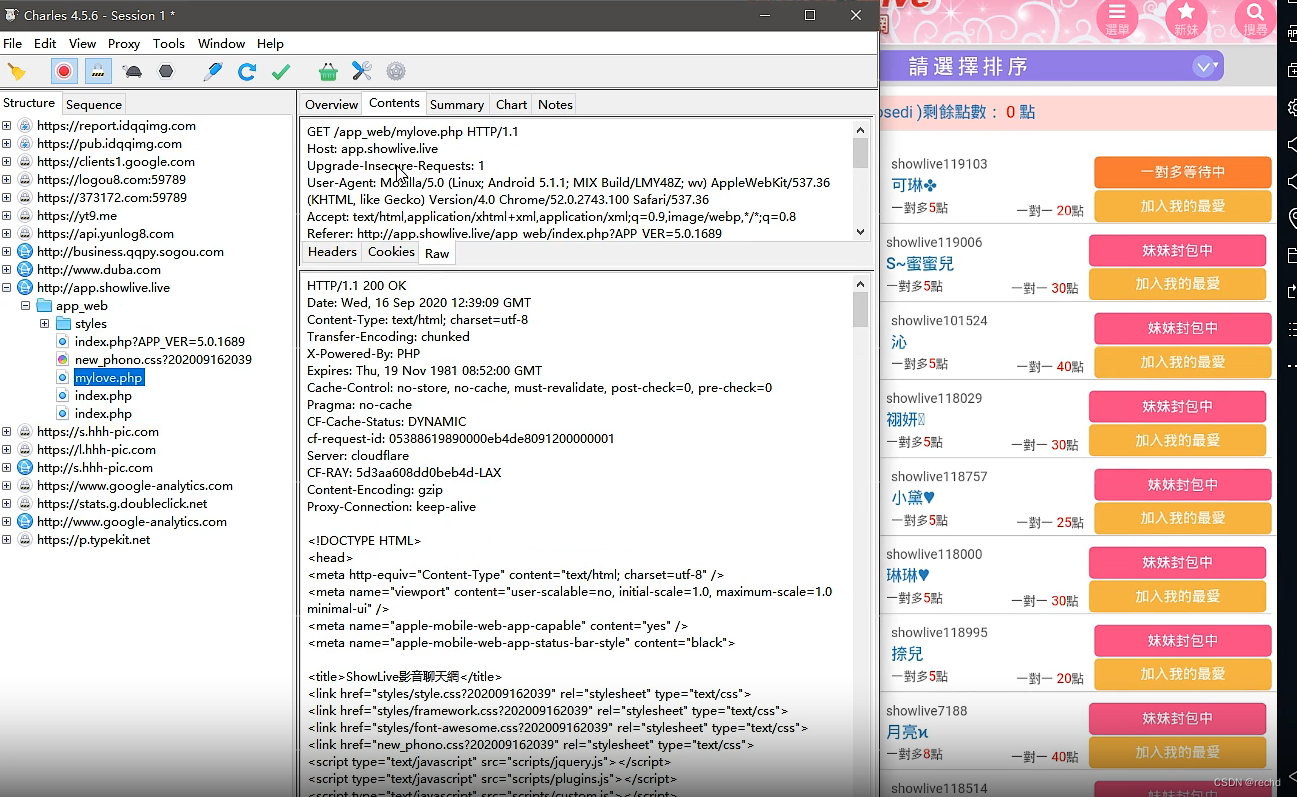Expand the styles folder
Image resolution: width=1297 pixels, height=797 pixels.
45,324
